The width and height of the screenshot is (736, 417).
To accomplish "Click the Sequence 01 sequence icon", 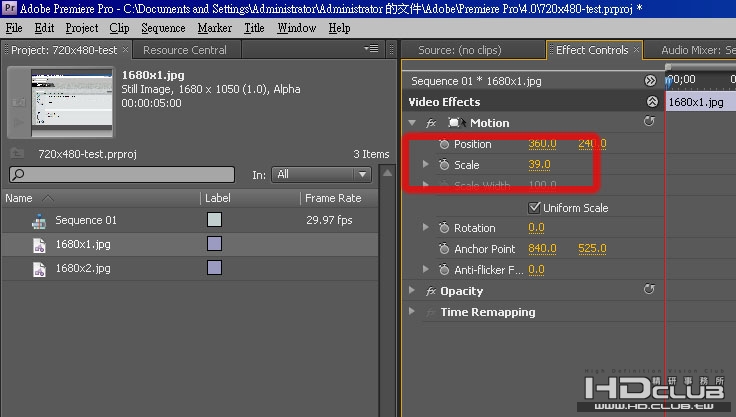I will click(39, 221).
